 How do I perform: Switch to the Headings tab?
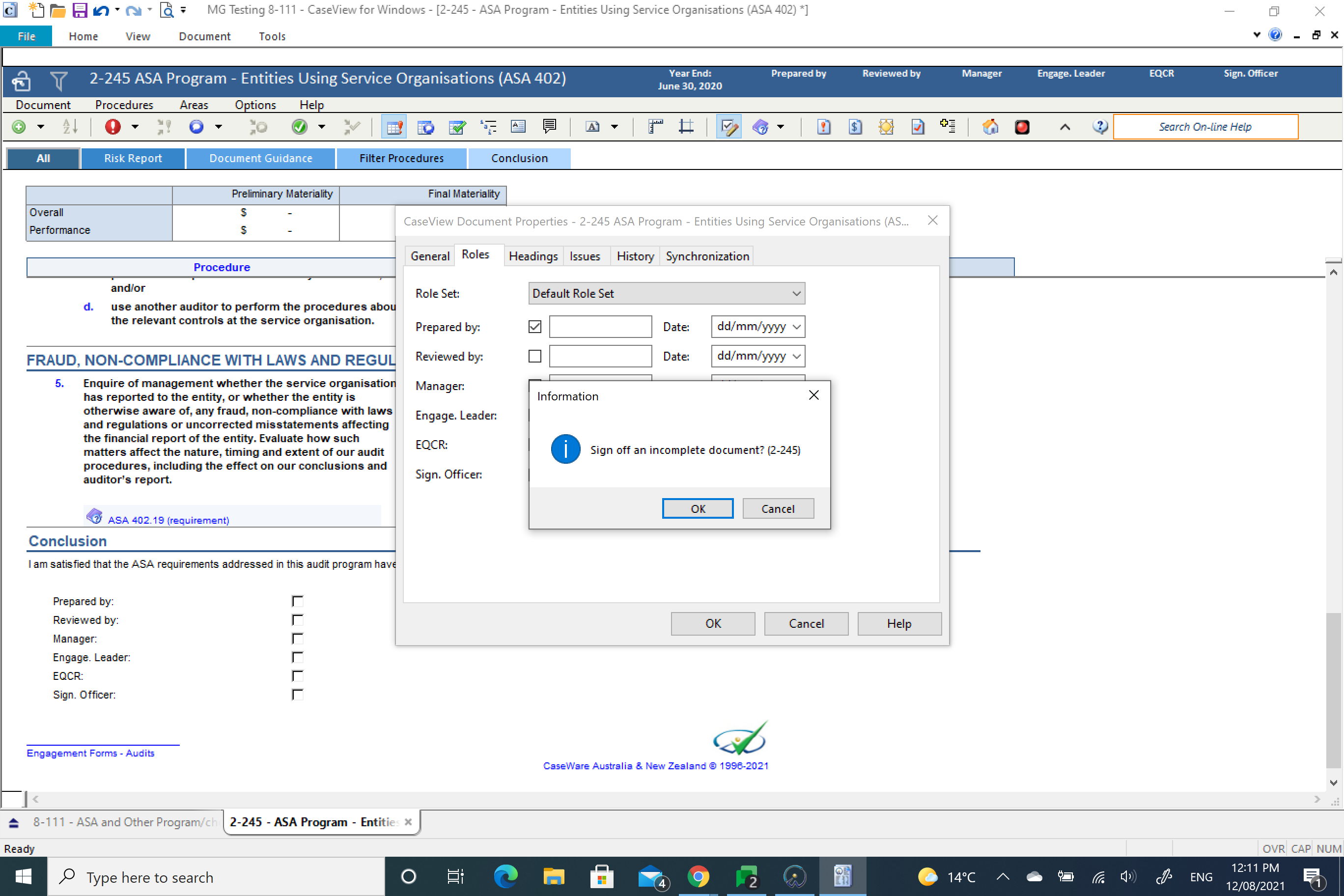pyautogui.click(x=533, y=256)
